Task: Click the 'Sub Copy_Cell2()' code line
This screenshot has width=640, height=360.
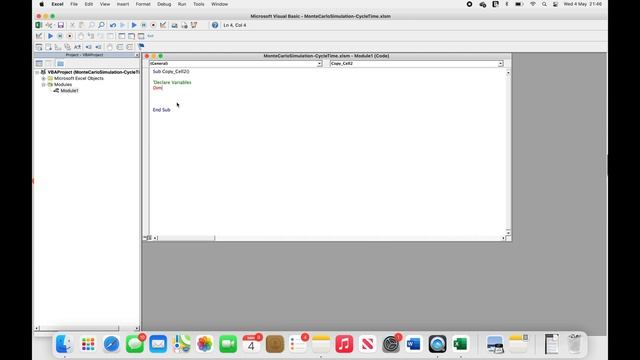Action: [171, 71]
